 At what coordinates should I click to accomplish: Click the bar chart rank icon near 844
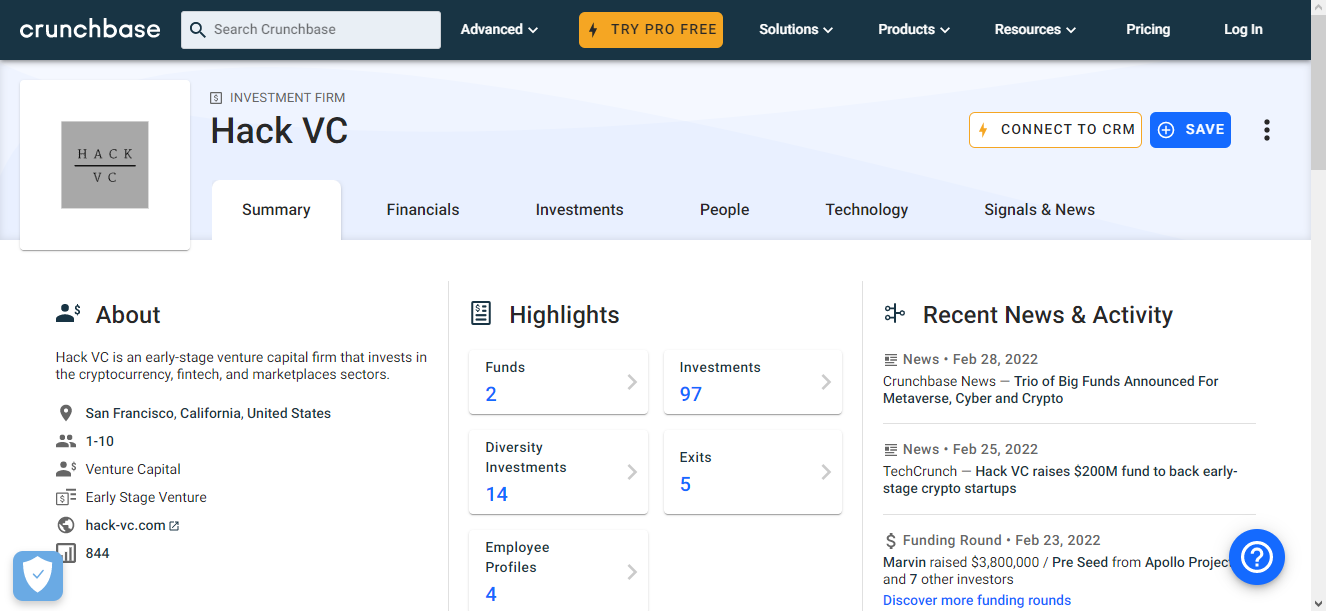point(66,553)
